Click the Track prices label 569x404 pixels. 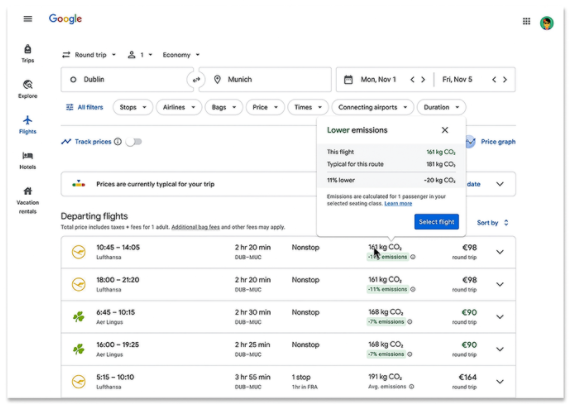pos(93,142)
